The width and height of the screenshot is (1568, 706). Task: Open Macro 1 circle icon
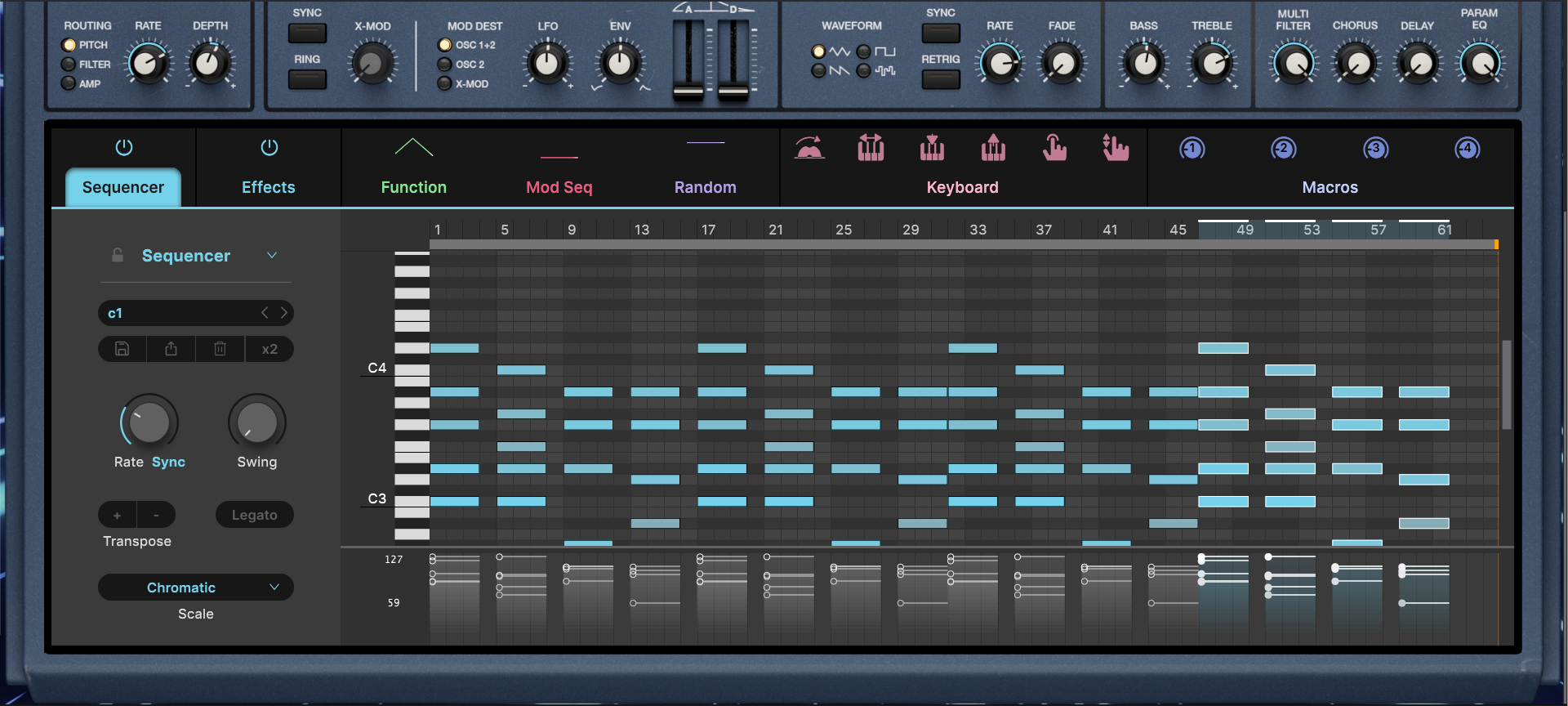point(1192,149)
